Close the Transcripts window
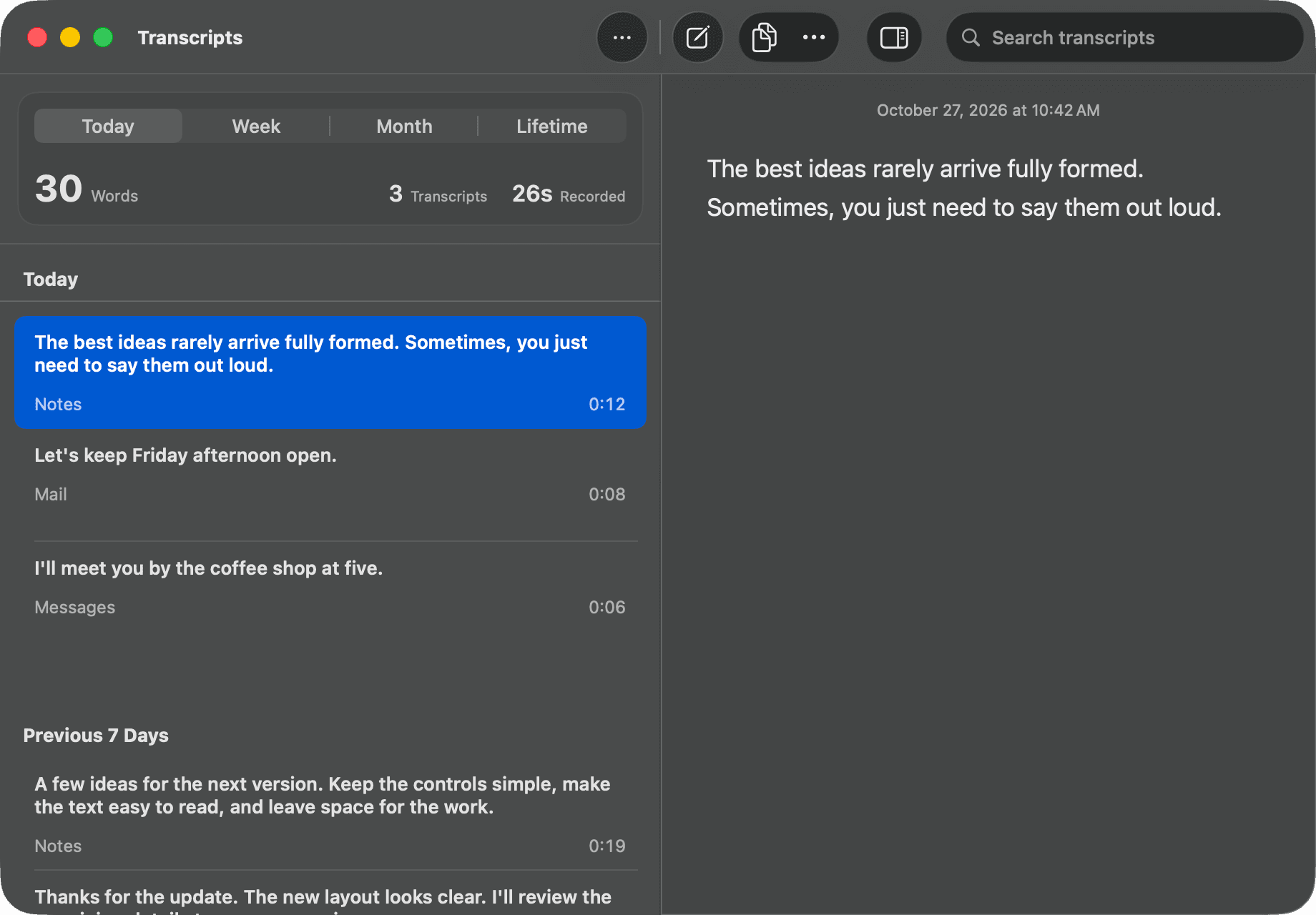Image resolution: width=1316 pixels, height=915 pixels. 37,37
